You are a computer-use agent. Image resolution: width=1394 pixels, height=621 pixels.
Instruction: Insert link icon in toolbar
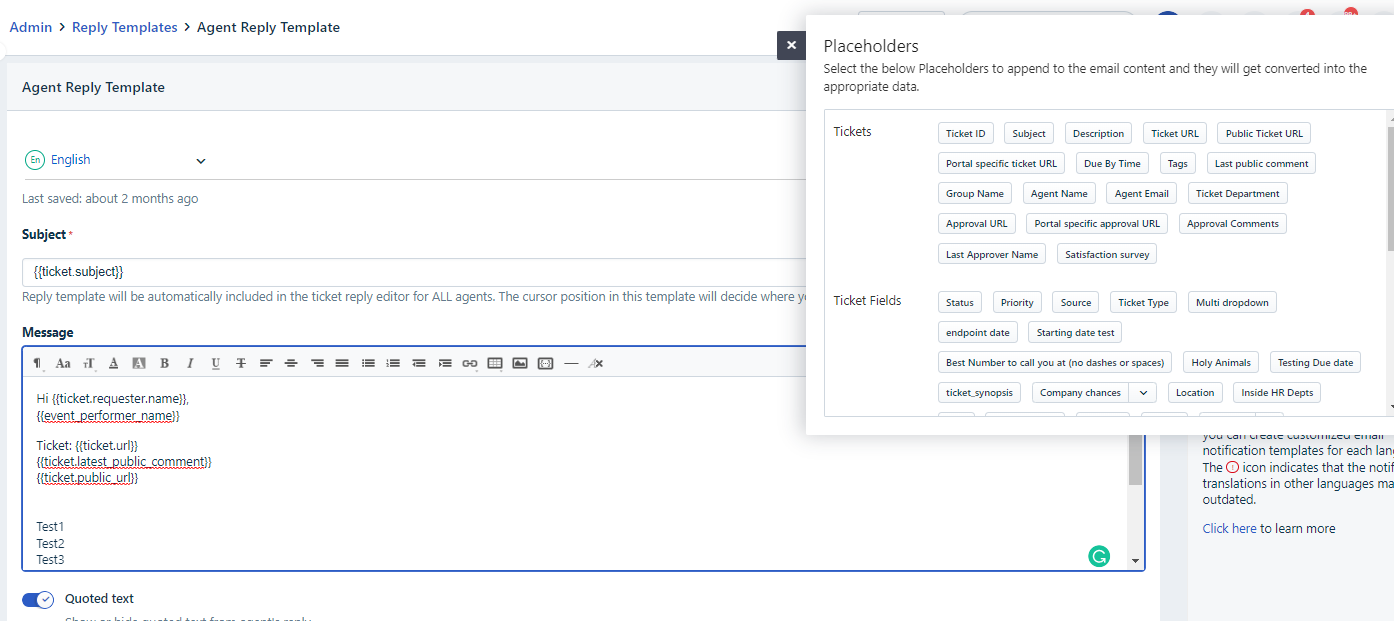470,363
